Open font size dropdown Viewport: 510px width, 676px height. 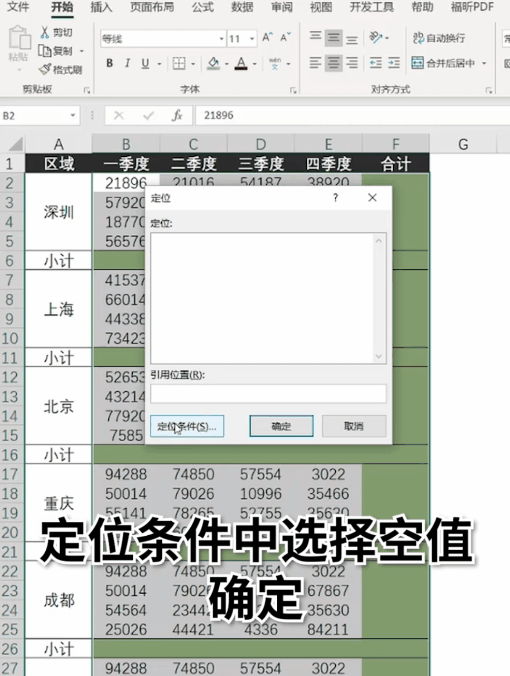click(x=252, y=39)
